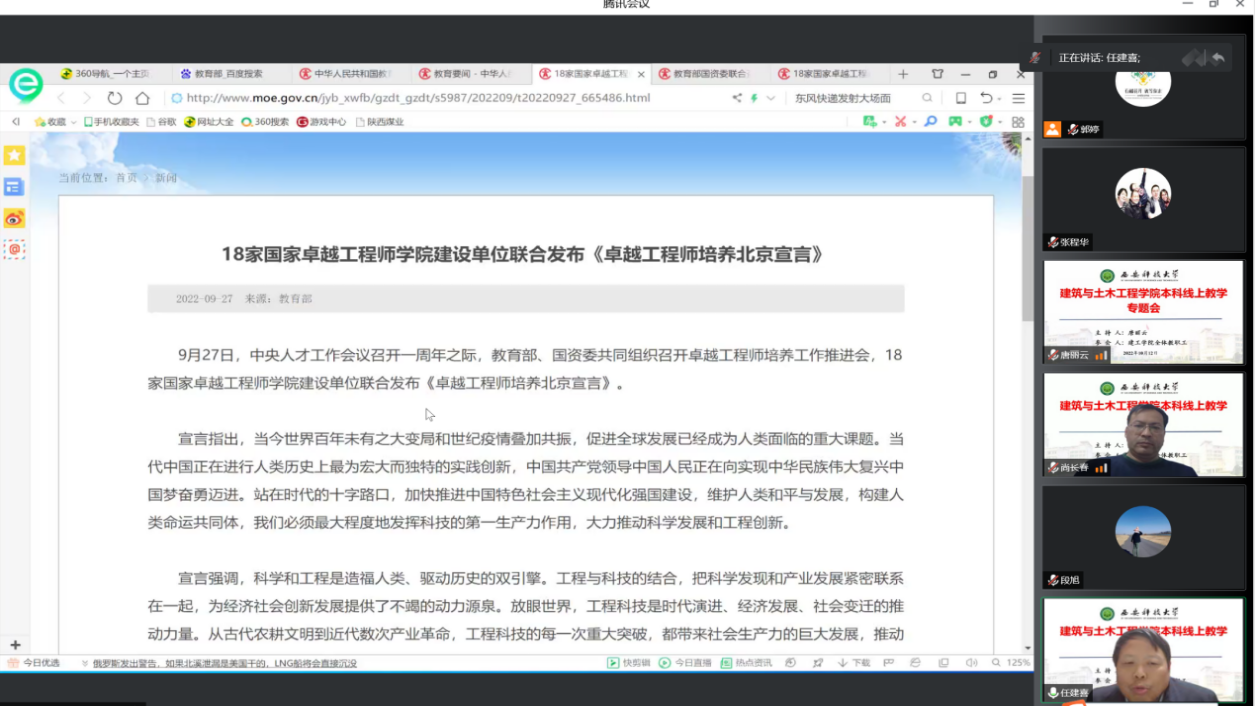This screenshot has width=1255, height=706.
Task: Open the 下载 downloads button
Action: [x=853, y=663]
